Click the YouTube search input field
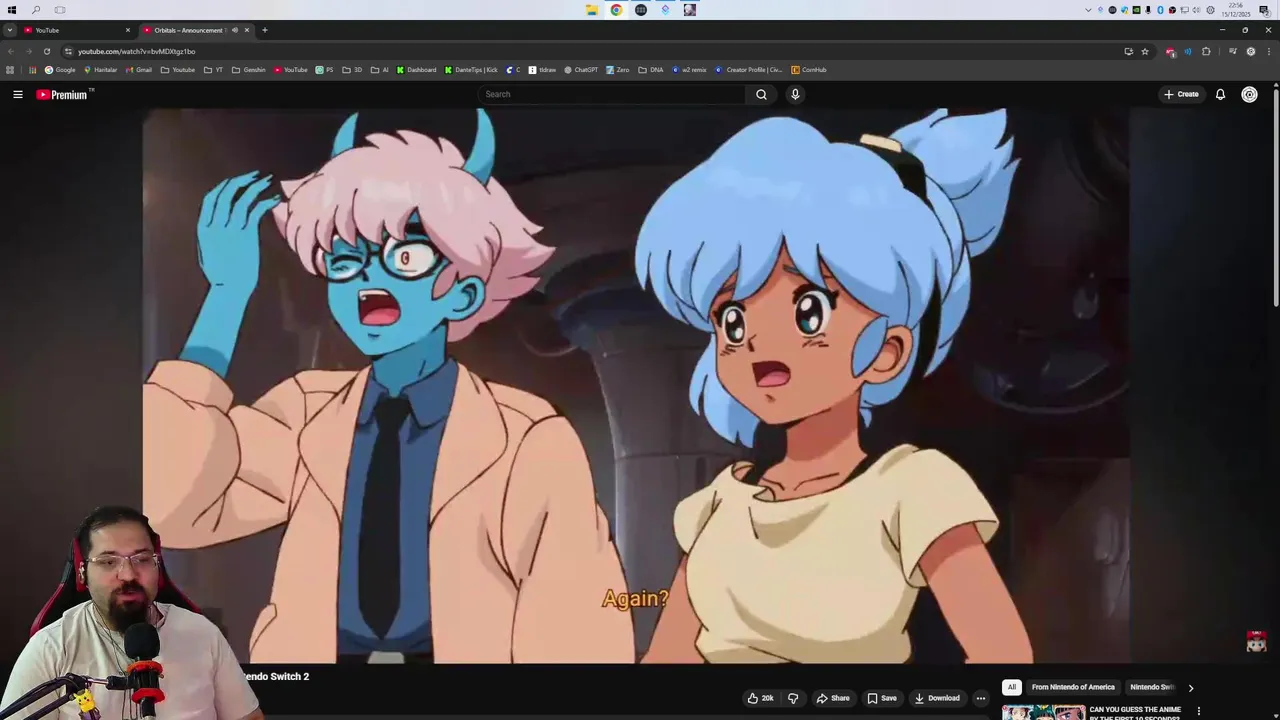 [x=612, y=94]
